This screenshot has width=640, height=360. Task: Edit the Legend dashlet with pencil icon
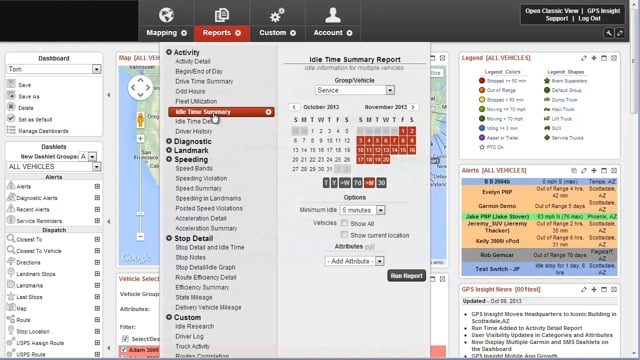tap(584, 58)
